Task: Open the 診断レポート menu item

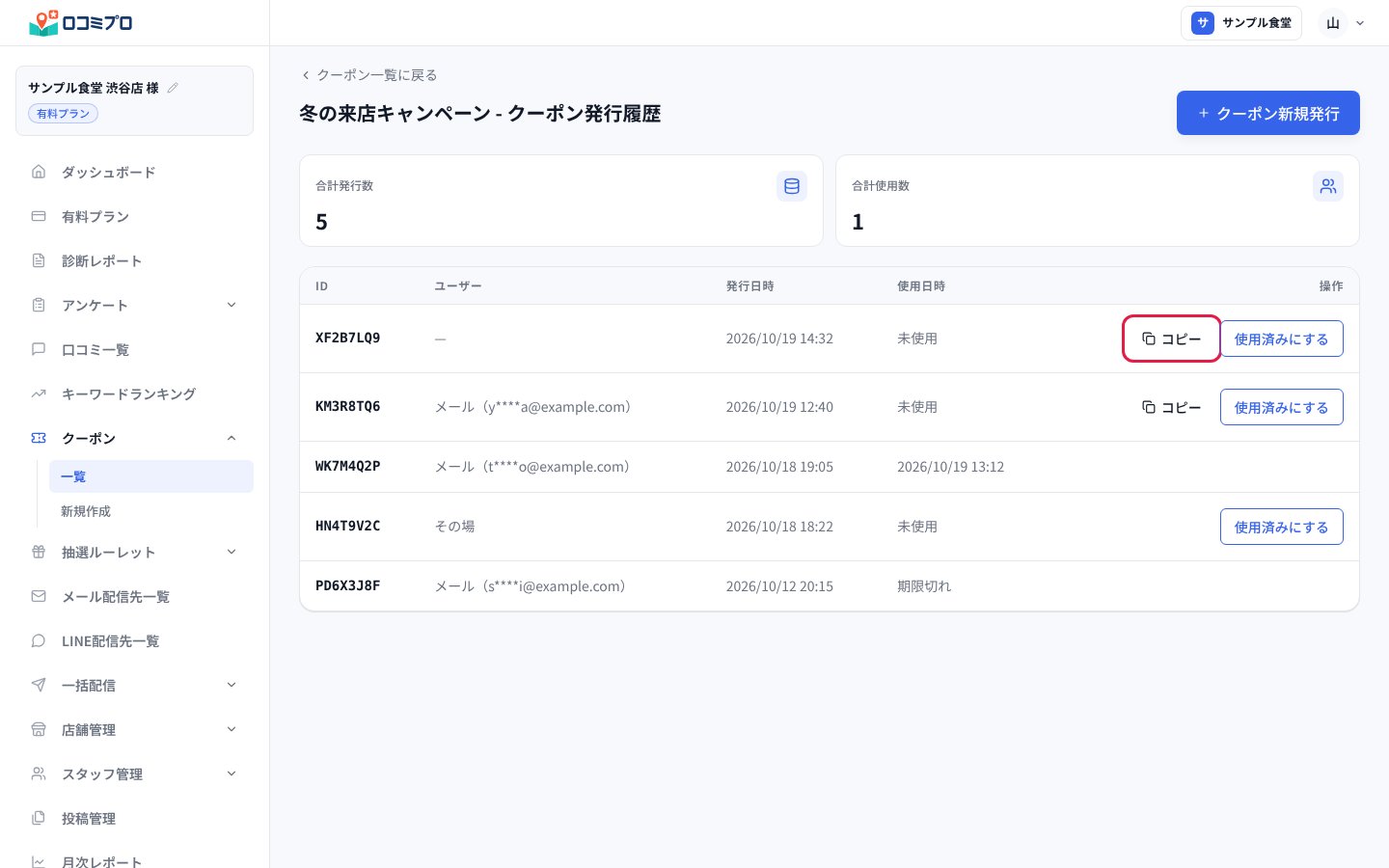Action: [x=134, y=260]
